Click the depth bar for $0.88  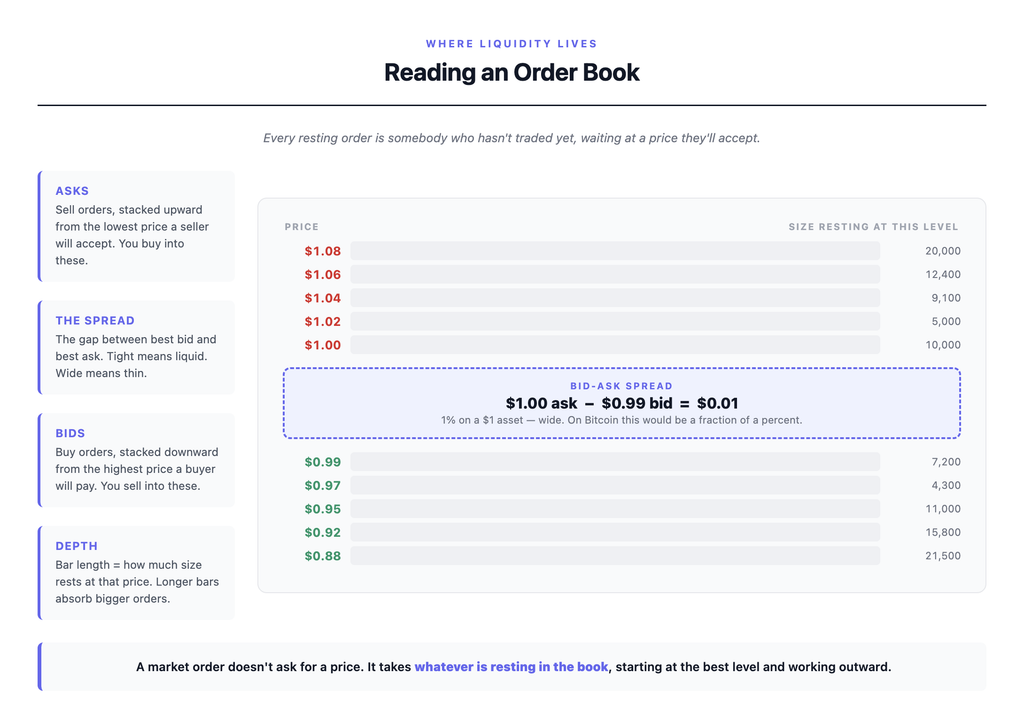click(615, 556)
